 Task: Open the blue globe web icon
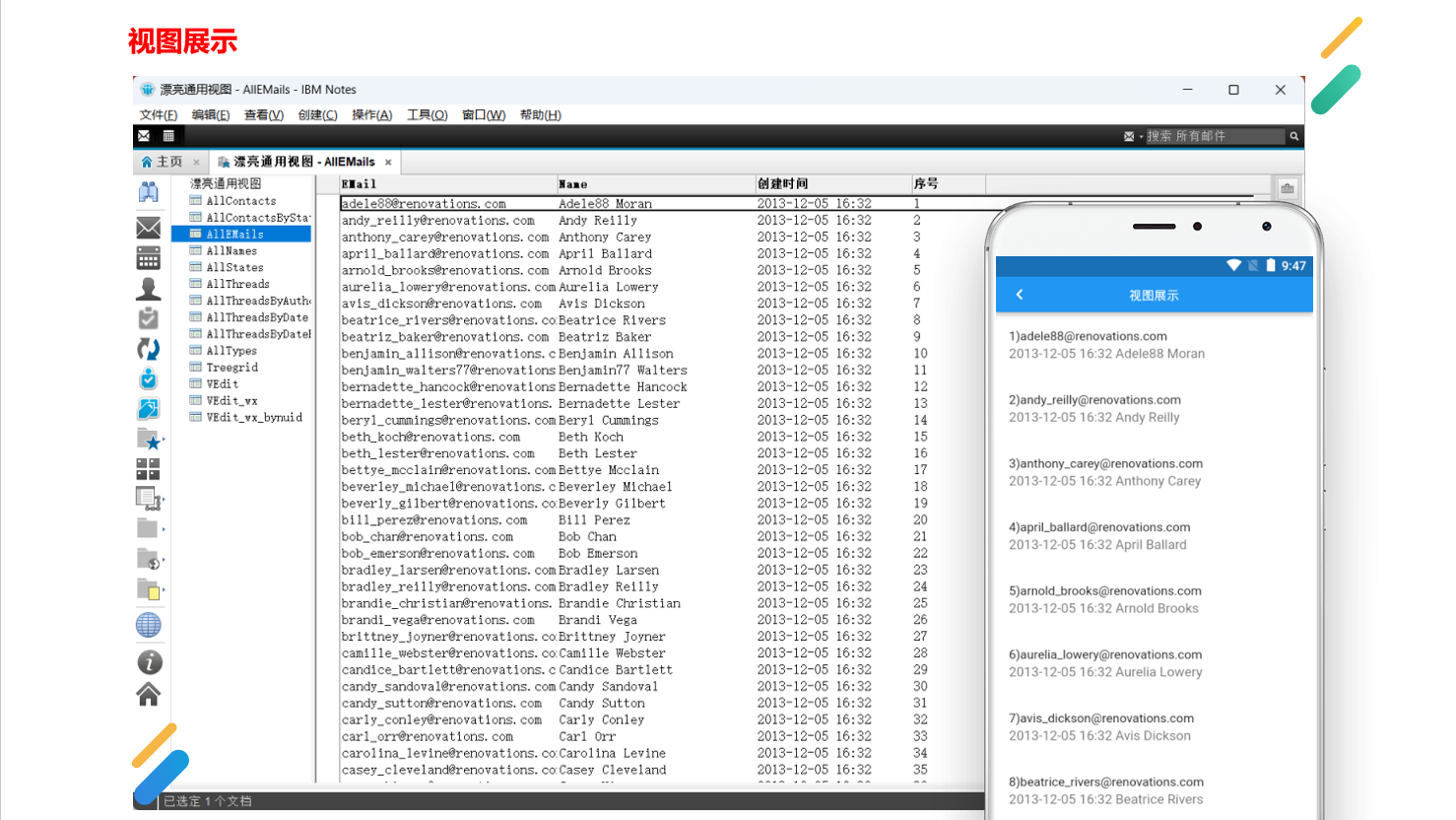148,625
